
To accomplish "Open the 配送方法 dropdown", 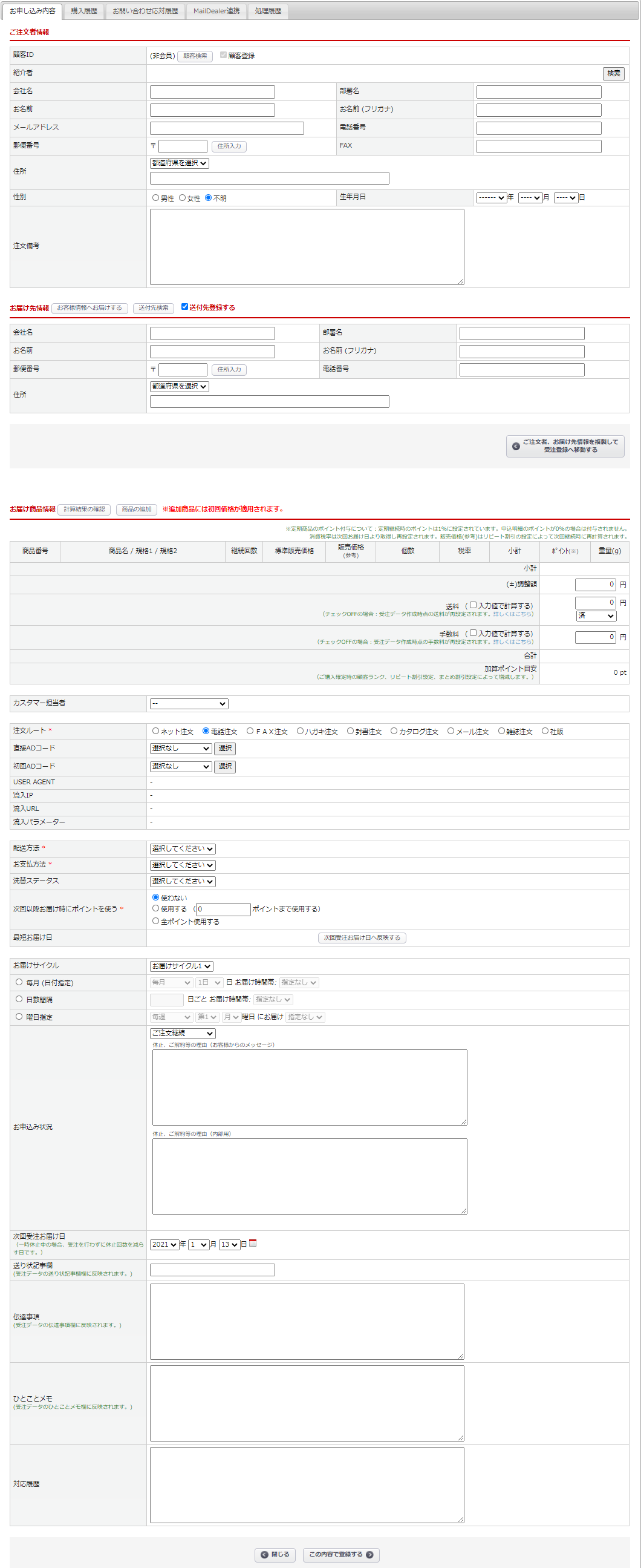I will [x=183, y=848].
